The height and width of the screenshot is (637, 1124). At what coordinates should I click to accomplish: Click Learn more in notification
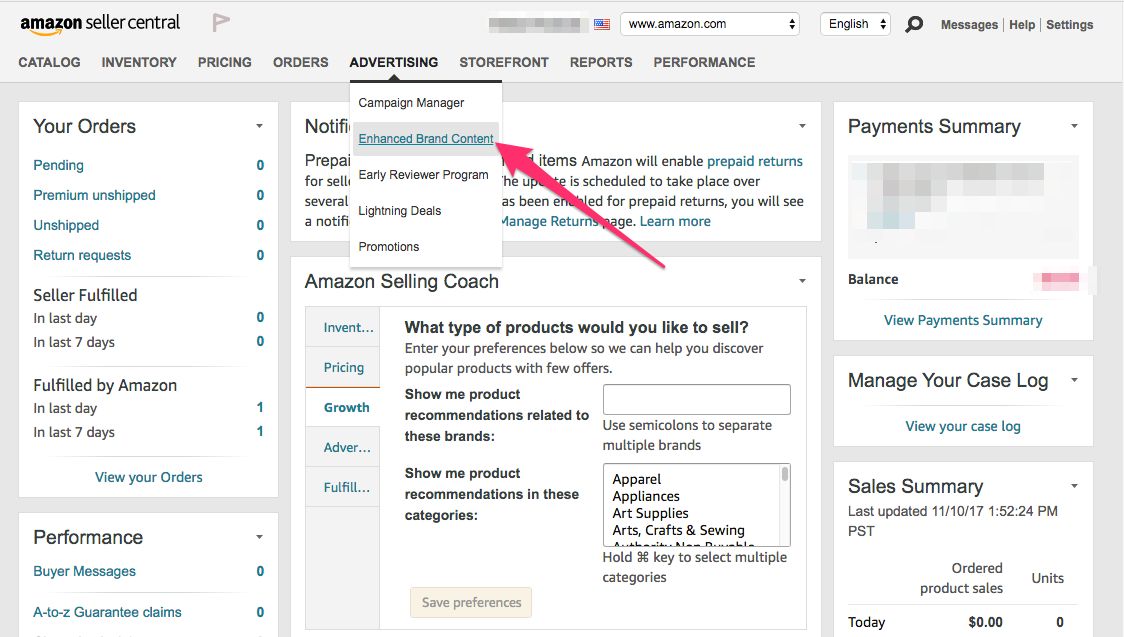click(675, 221)
